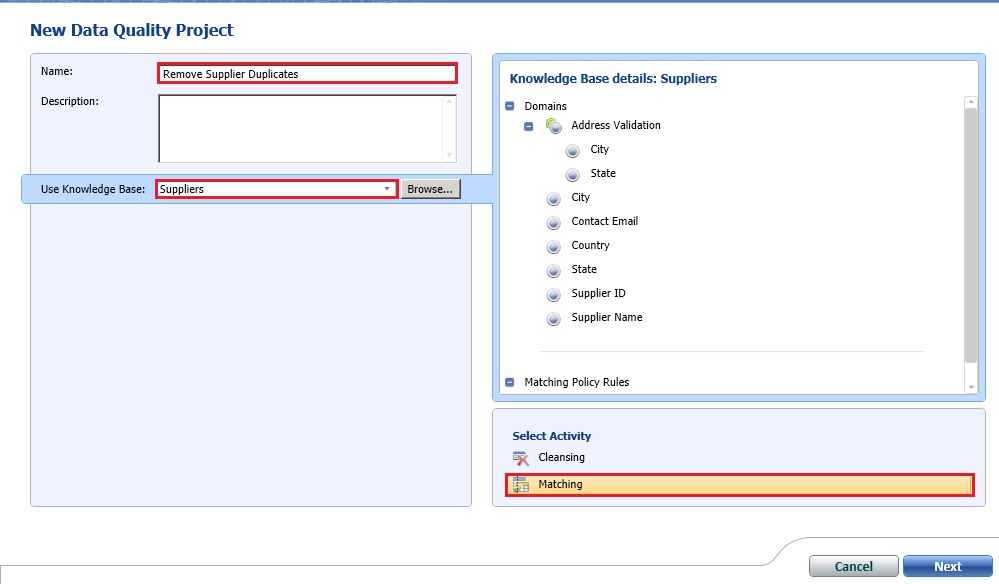Collapse the Domains tree node
Image resolution: width=999 pixels, height=584 pixels.
511,105
